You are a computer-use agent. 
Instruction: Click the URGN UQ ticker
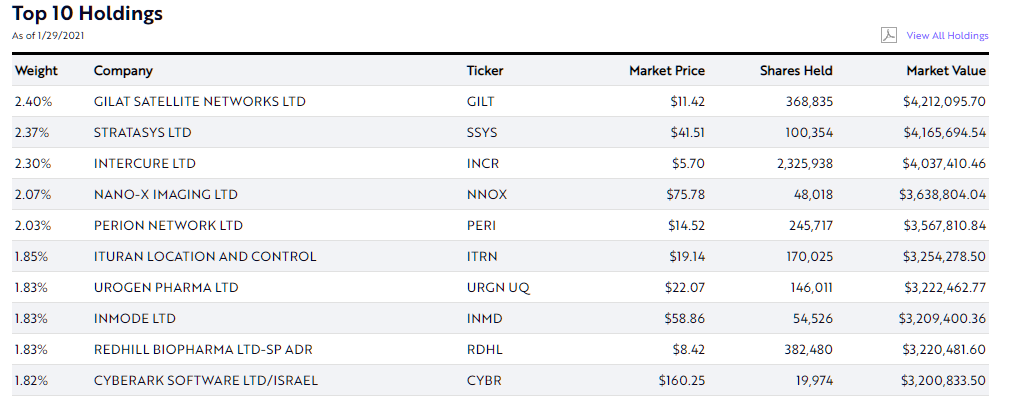coord(498,288)
